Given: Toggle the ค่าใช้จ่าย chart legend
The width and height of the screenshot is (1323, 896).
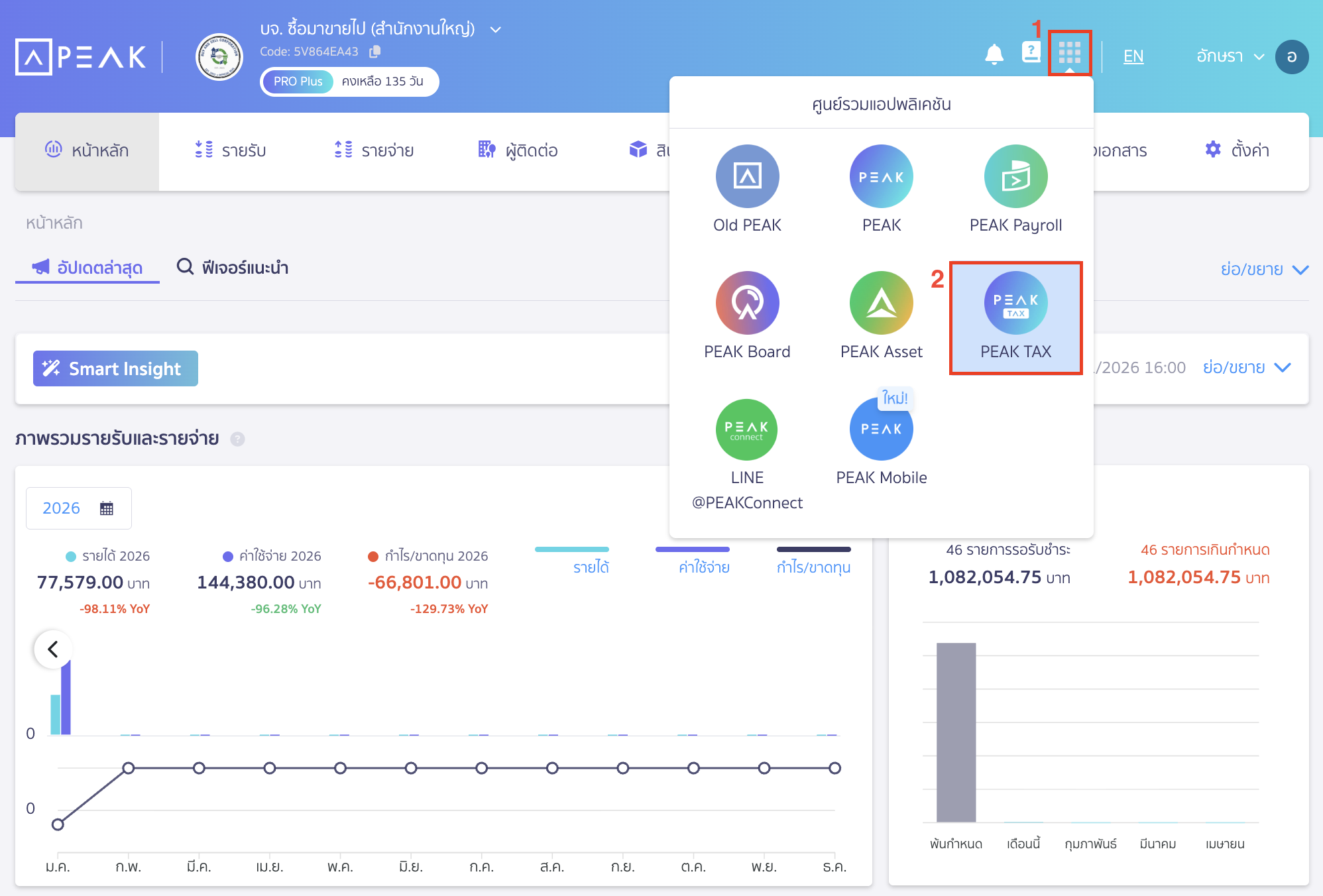Looking at the screenshot, I should (x=704, y=567).
